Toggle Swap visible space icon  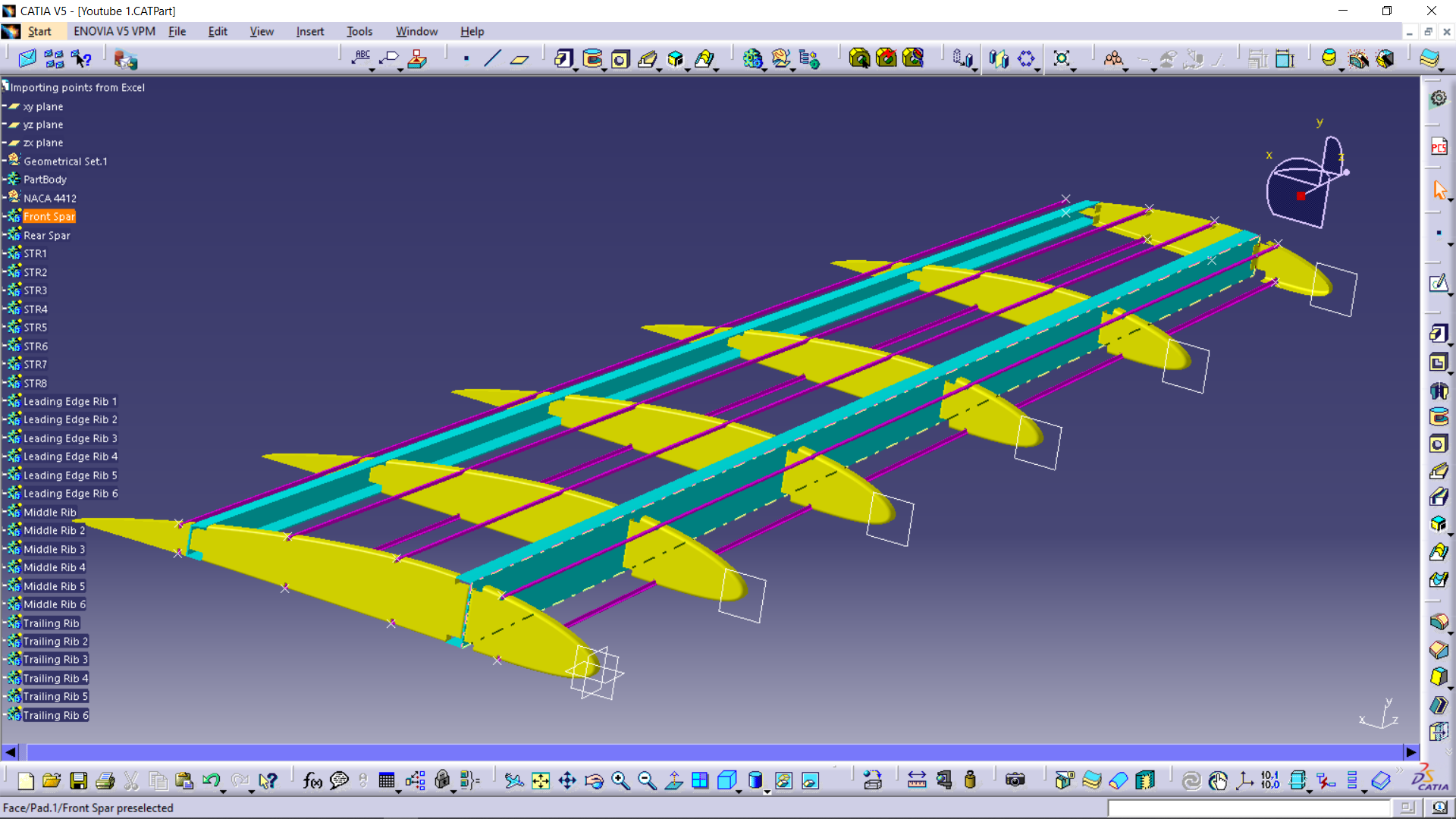[810, 780]
